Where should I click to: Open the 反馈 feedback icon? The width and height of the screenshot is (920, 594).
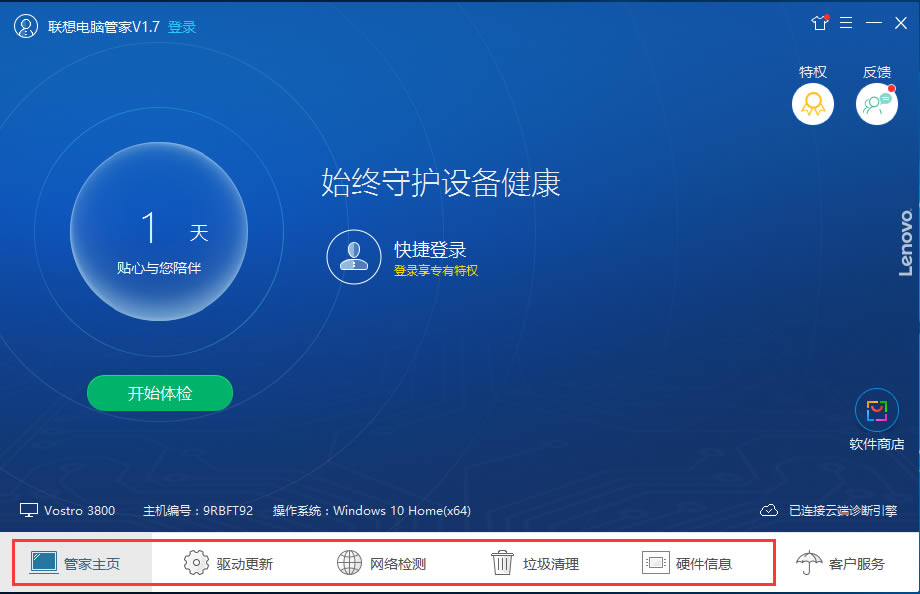click(876, 104)
